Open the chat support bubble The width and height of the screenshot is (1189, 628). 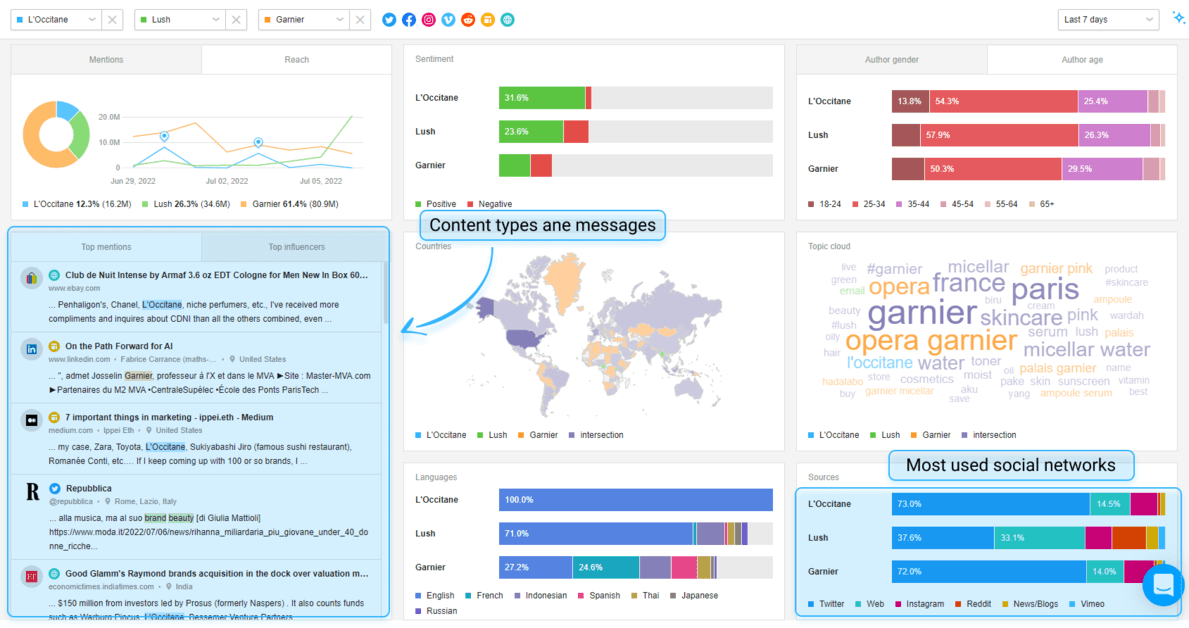click(x=1162, y=585)
